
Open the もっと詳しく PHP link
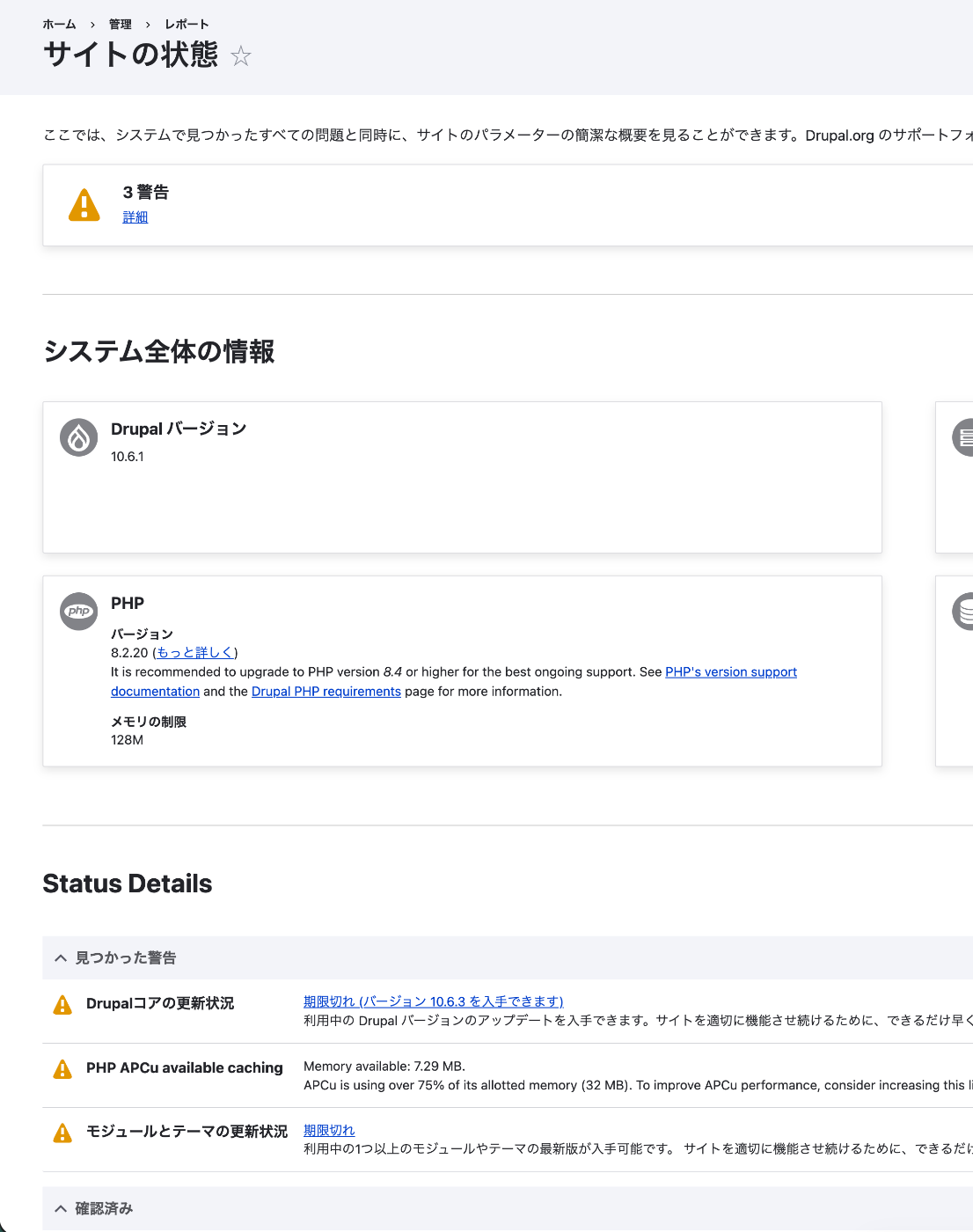(x=195, y=653)
